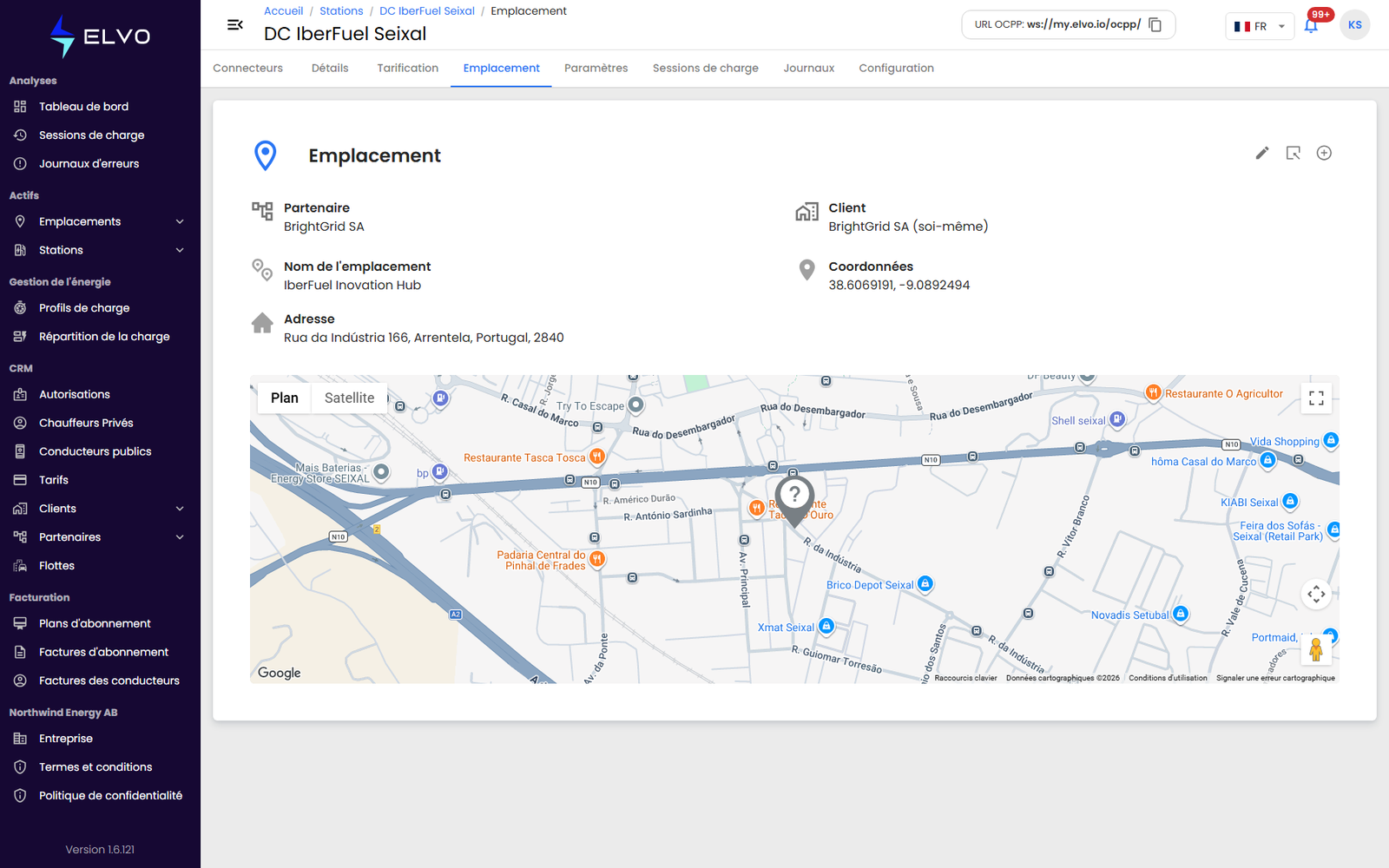Open the Configuration tab
This screenshot has height=868, width=1389.
click(897, 68)
